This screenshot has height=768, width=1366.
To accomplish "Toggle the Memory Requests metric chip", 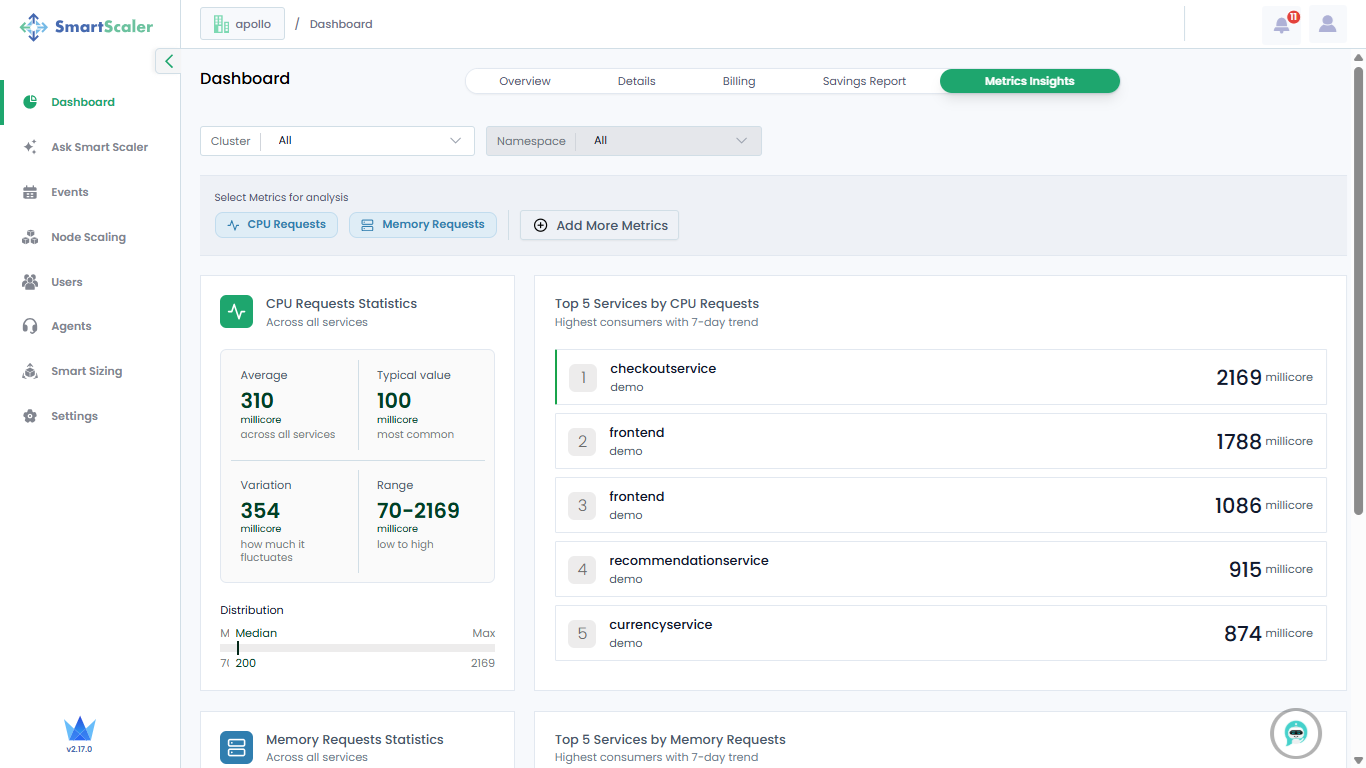I will coord(422,225).
